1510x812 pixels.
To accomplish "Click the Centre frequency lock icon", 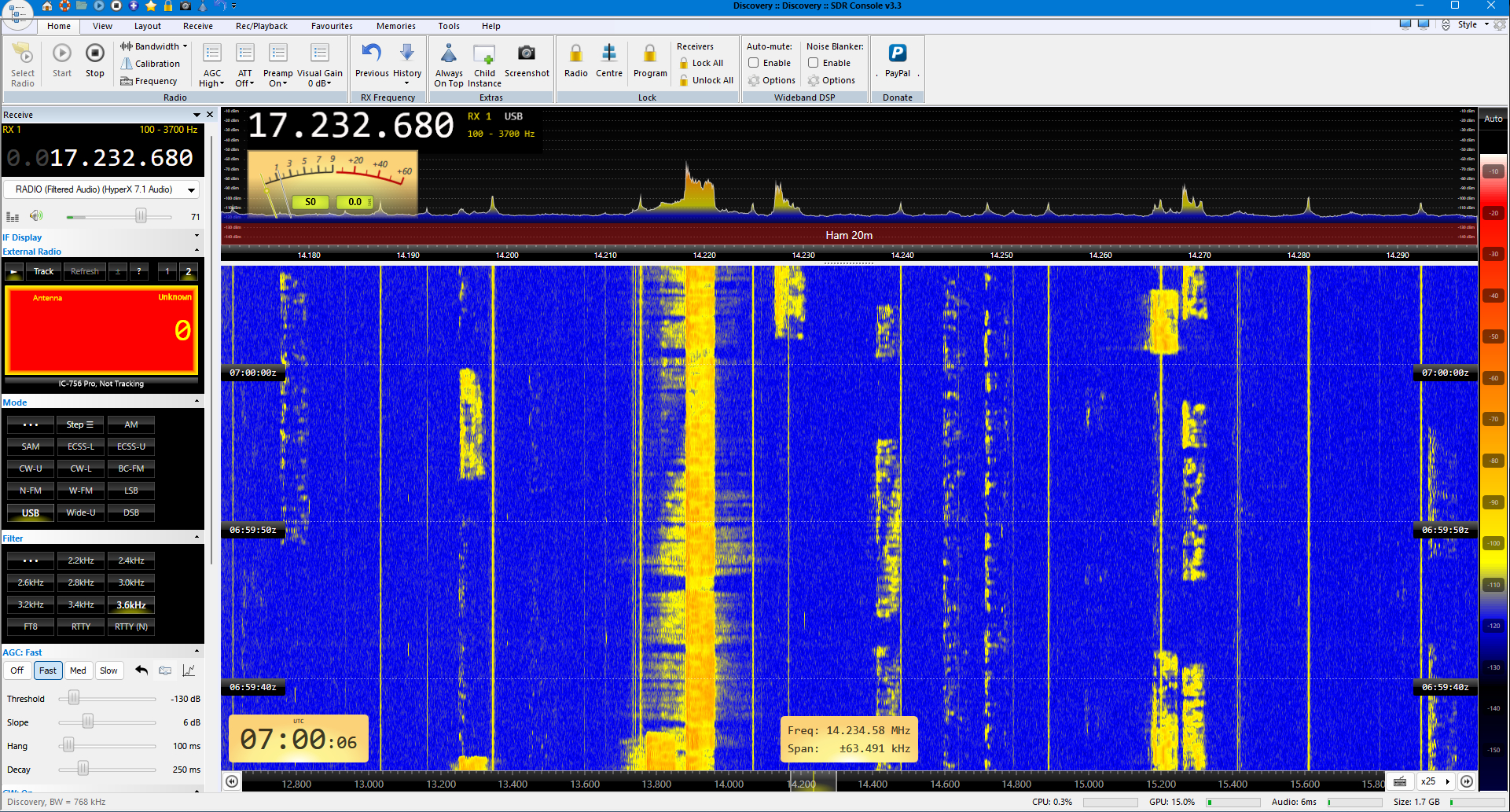I will pos(608,53).
